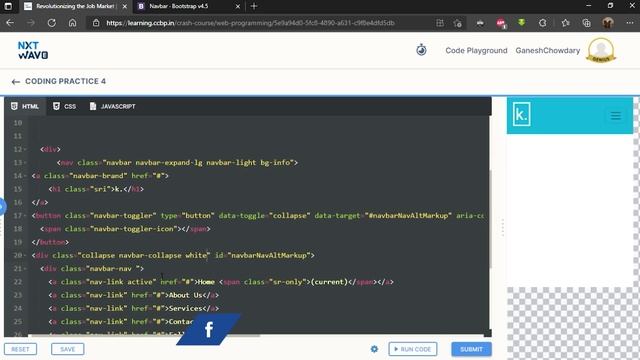This screenshot has width=640, height=360.
Task: Switch to the HTML editor tab
Action: (25, 106)
